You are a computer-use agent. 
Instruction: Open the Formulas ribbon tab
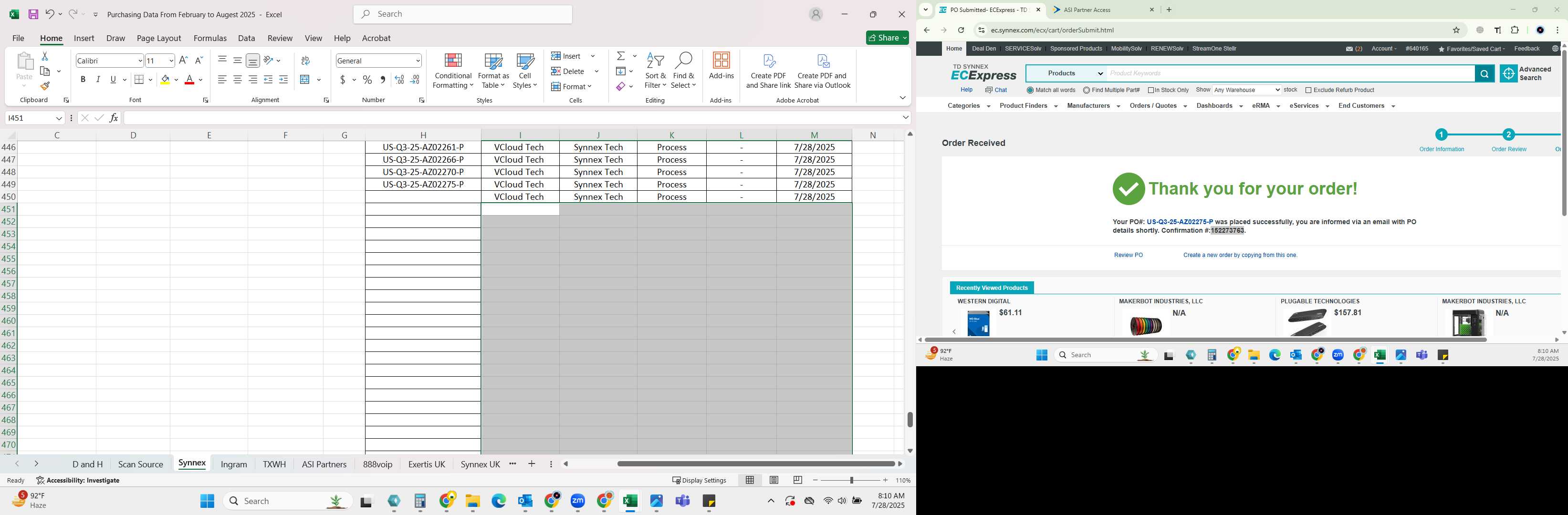(210, 38)
